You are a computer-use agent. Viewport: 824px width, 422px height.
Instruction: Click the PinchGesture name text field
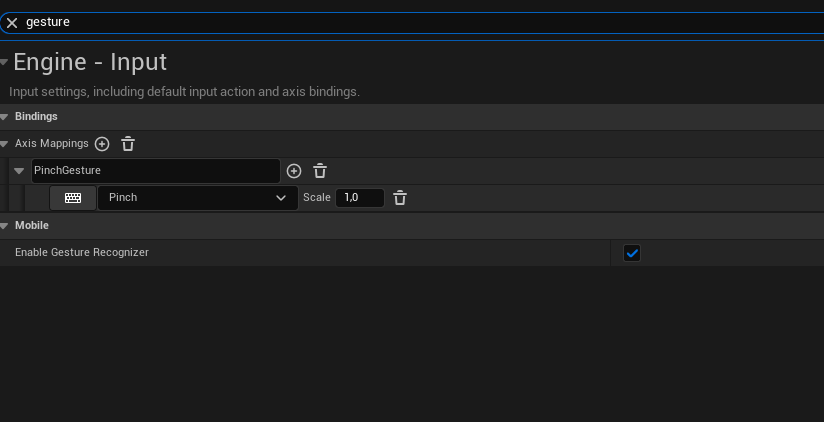(x=155, y=171)
